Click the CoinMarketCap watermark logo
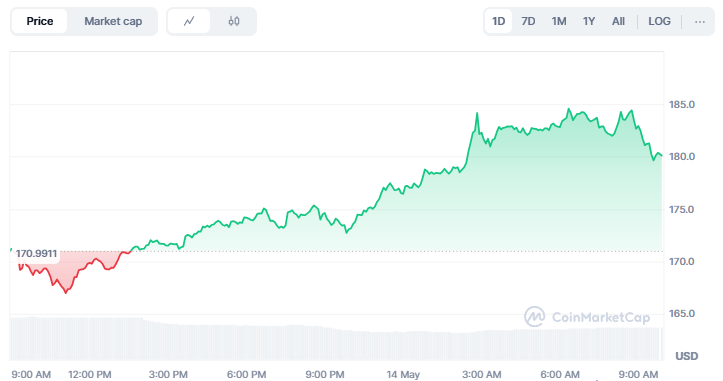Screen dimensions: 723x381 point(587,317)
